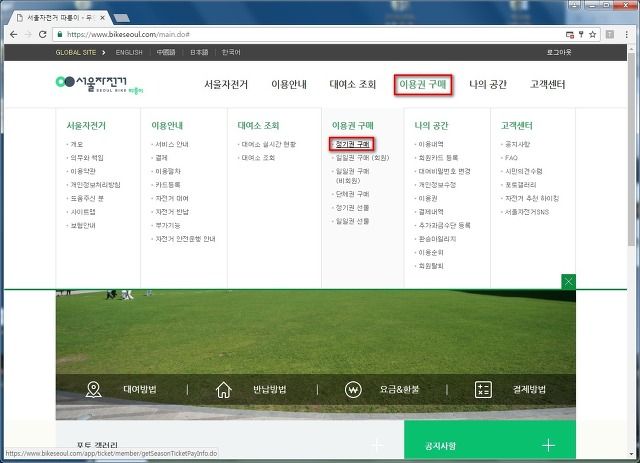This screenshot has height=463, width=640.
Task: Open FAQ under 고객센터
Action: tap(511, 158)
